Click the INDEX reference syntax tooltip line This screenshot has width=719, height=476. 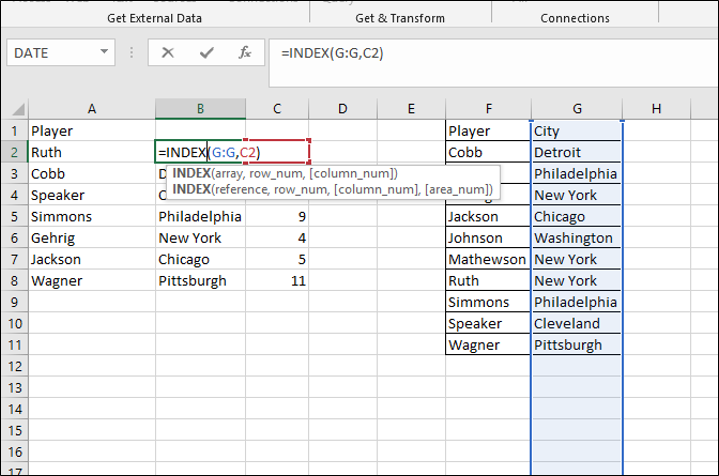click(x=332, y=189)
